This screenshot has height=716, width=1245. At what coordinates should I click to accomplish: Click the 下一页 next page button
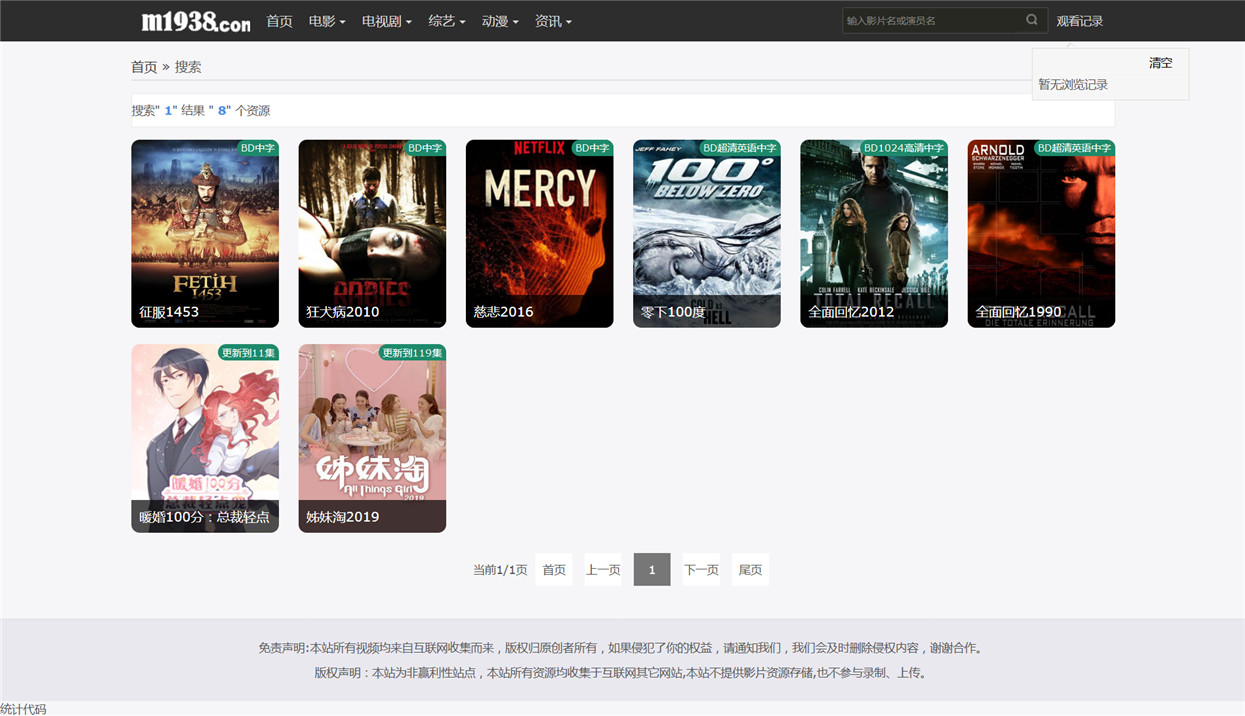[x=701, y=570]
